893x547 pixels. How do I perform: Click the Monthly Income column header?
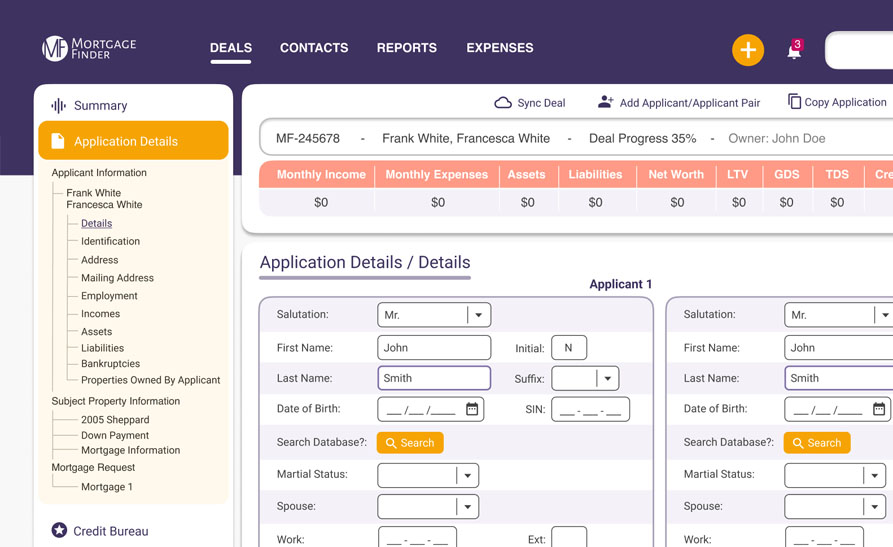321,174
